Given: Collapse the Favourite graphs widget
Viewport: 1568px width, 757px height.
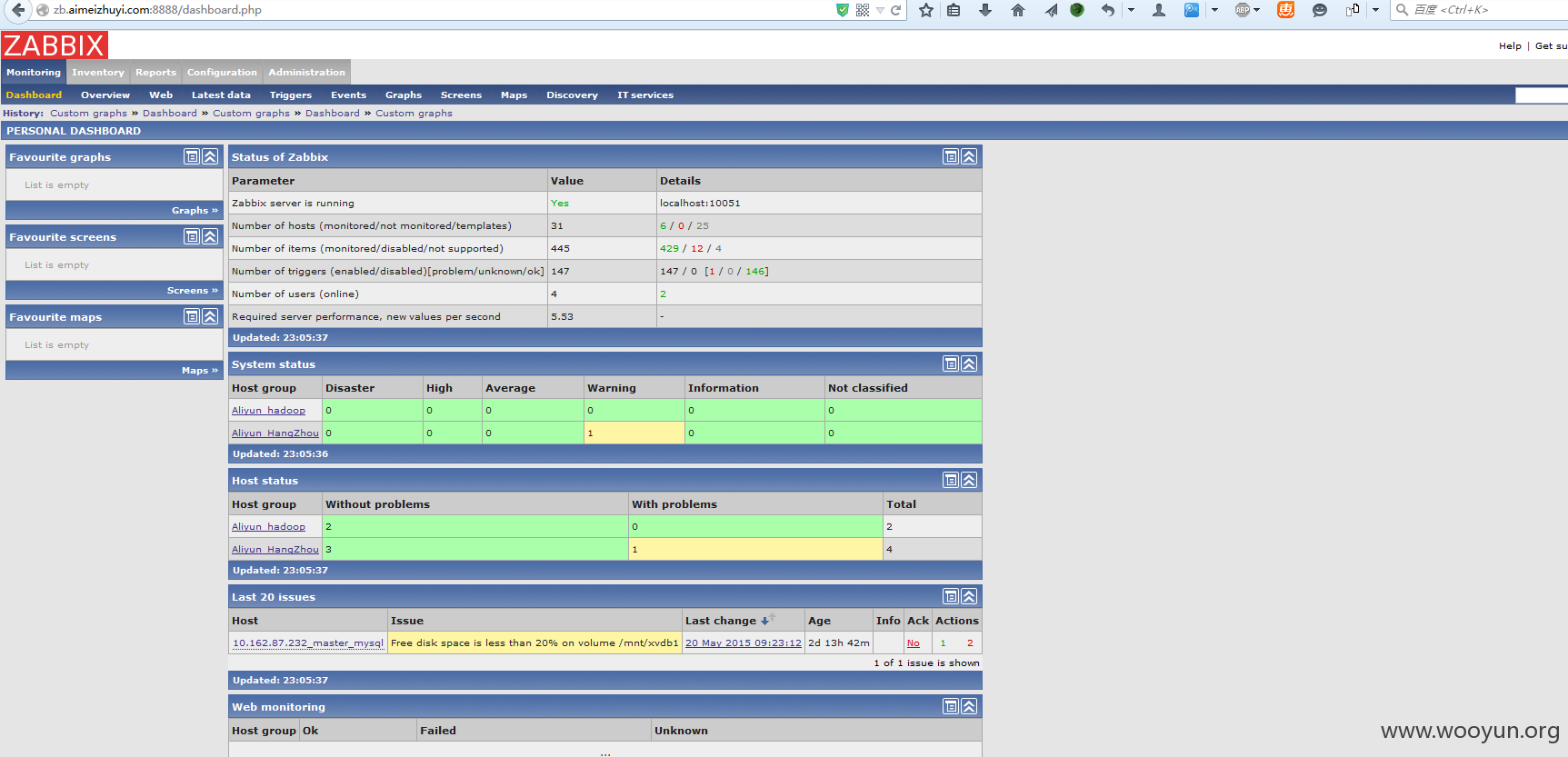Looking at the screenshot, I should pyautogui.click(x=210, y=156).
